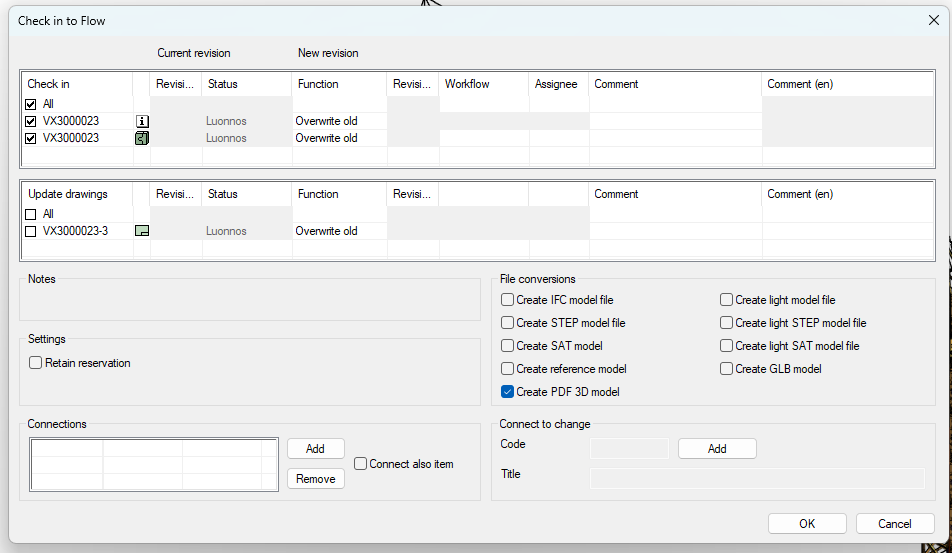Check Create GLB model option

pyautogui.click(x=727, y=369)
